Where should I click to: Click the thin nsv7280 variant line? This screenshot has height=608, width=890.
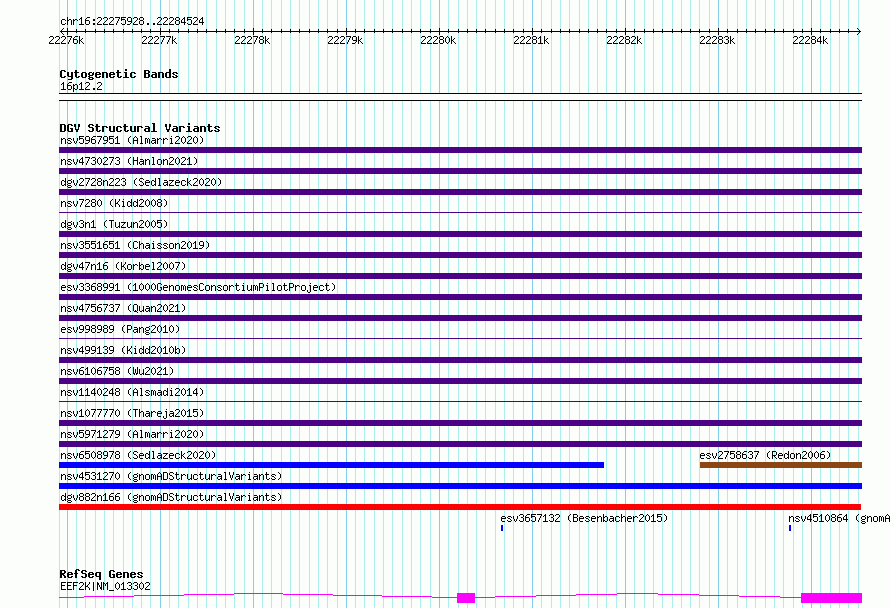point(460,212)
